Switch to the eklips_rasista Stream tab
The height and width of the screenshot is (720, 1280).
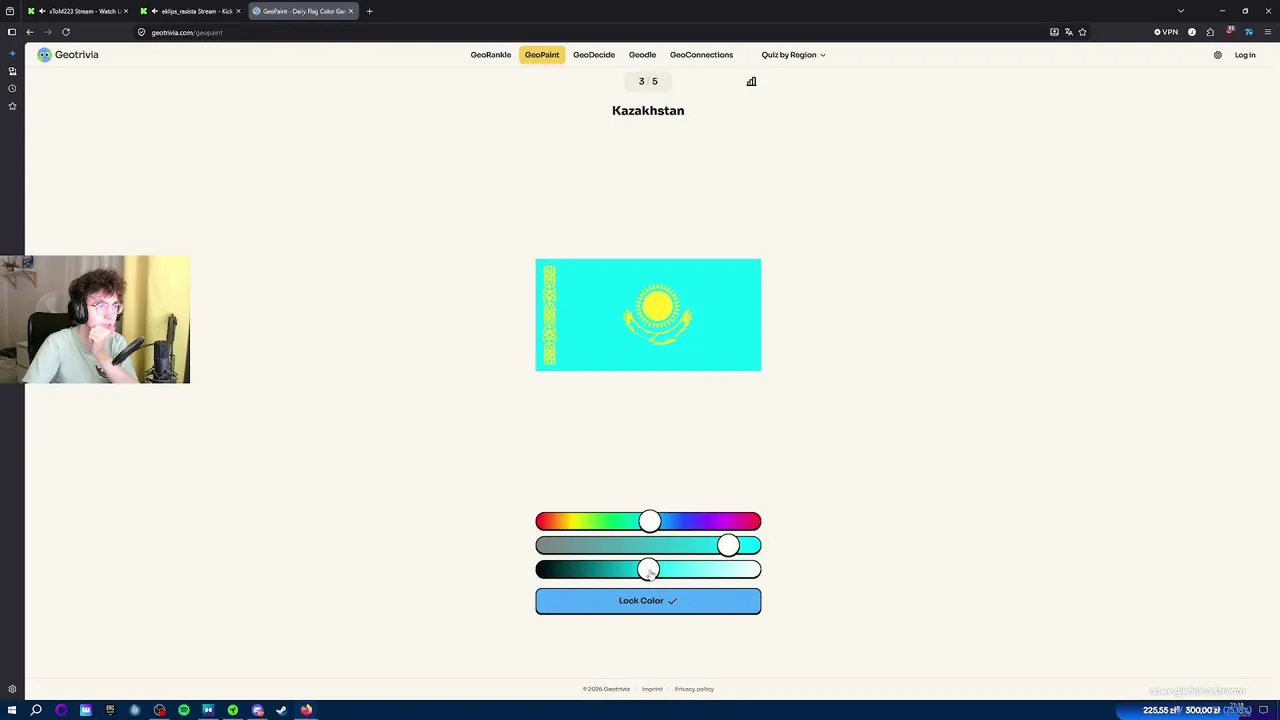coord(191,11)
